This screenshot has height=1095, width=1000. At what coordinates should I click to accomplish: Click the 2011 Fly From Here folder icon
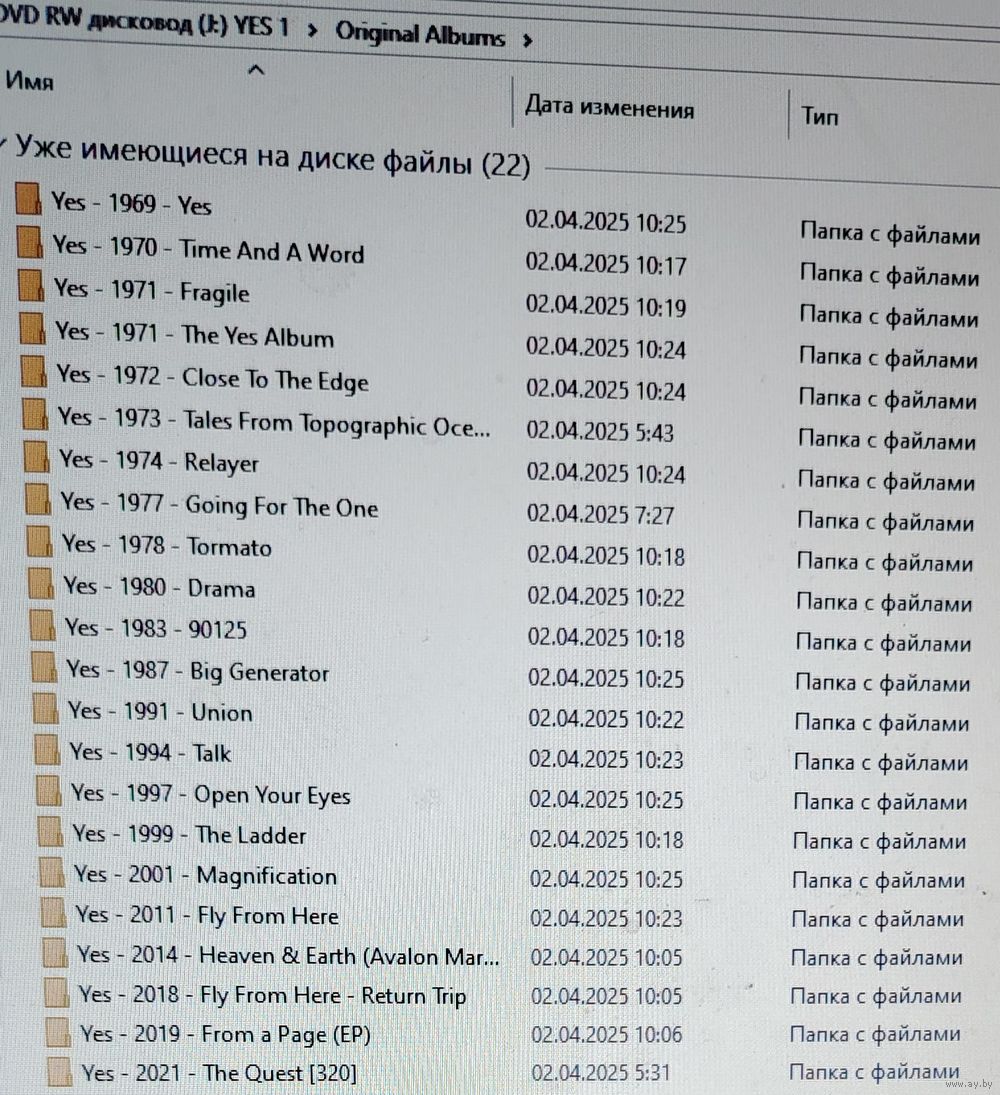coord(53,912)
